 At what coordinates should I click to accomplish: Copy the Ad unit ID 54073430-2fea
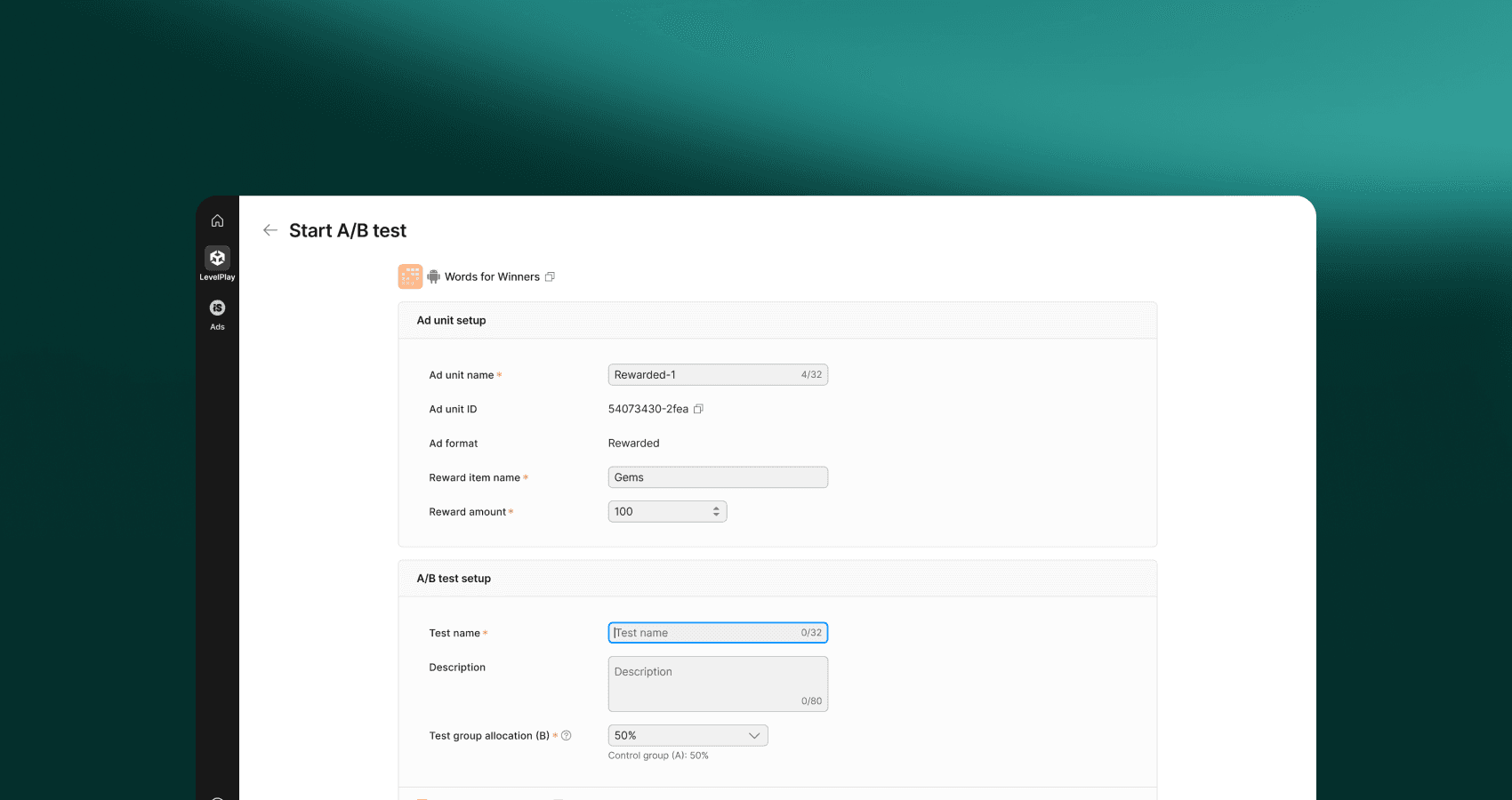click(698, 409)
